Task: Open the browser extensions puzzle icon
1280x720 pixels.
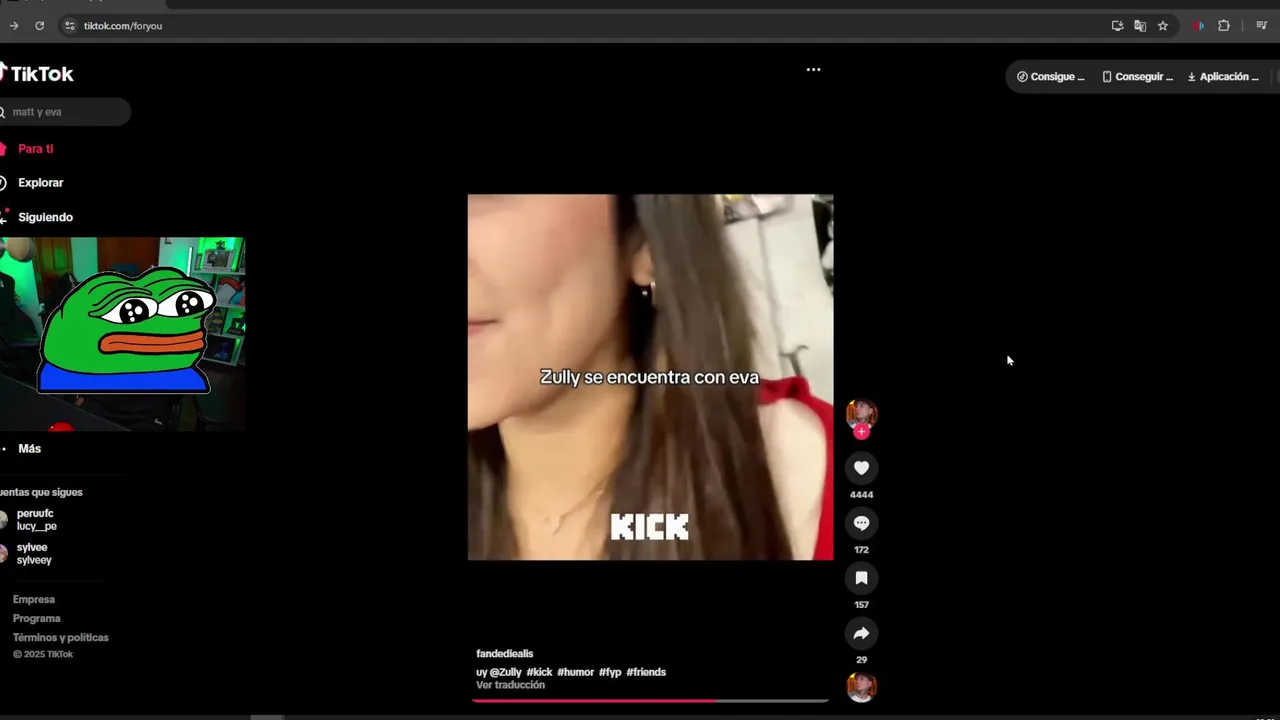Action: pyautogui.click(x=1223, y=26)
